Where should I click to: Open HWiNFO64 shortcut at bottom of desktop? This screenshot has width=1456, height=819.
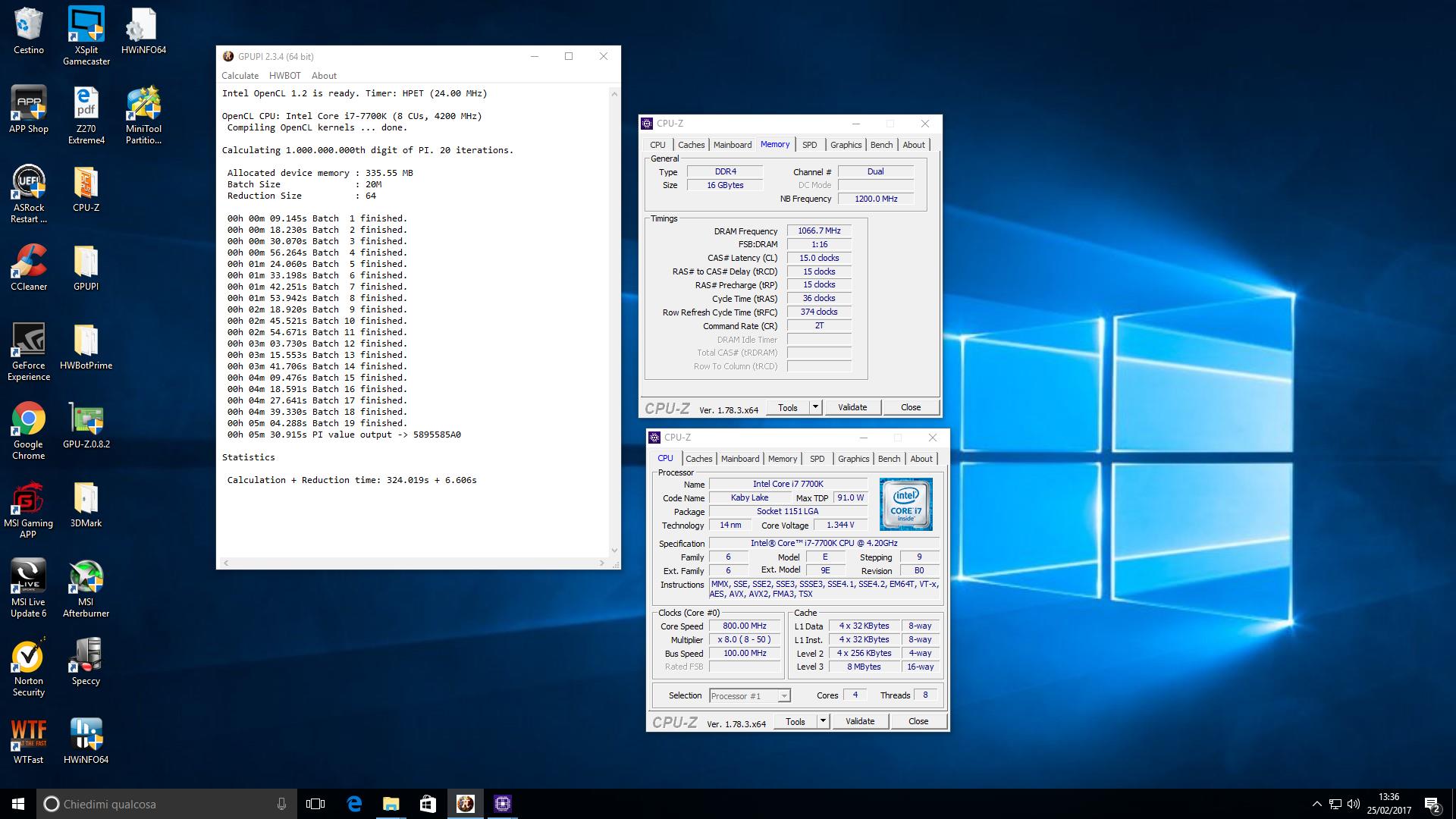coord(86,741)
